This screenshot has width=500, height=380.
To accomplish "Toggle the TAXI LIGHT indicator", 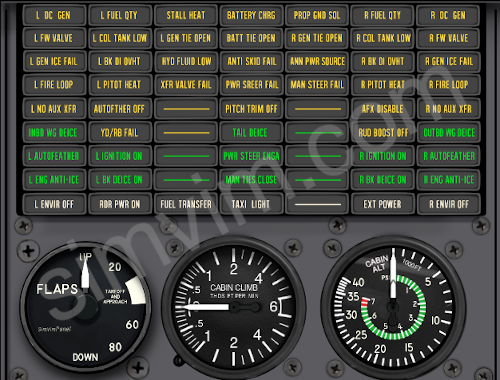I will [x=251, y=204].
